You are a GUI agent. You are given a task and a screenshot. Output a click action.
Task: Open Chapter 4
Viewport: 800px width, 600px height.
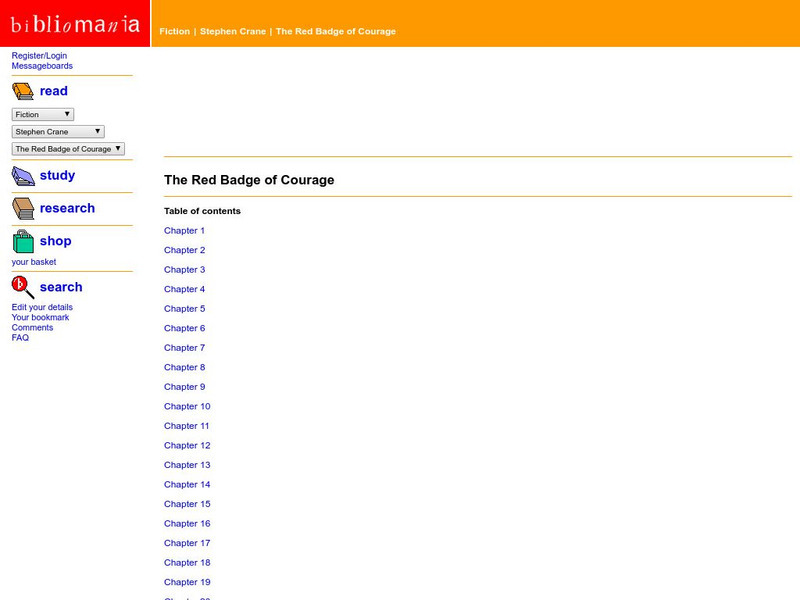184,289
